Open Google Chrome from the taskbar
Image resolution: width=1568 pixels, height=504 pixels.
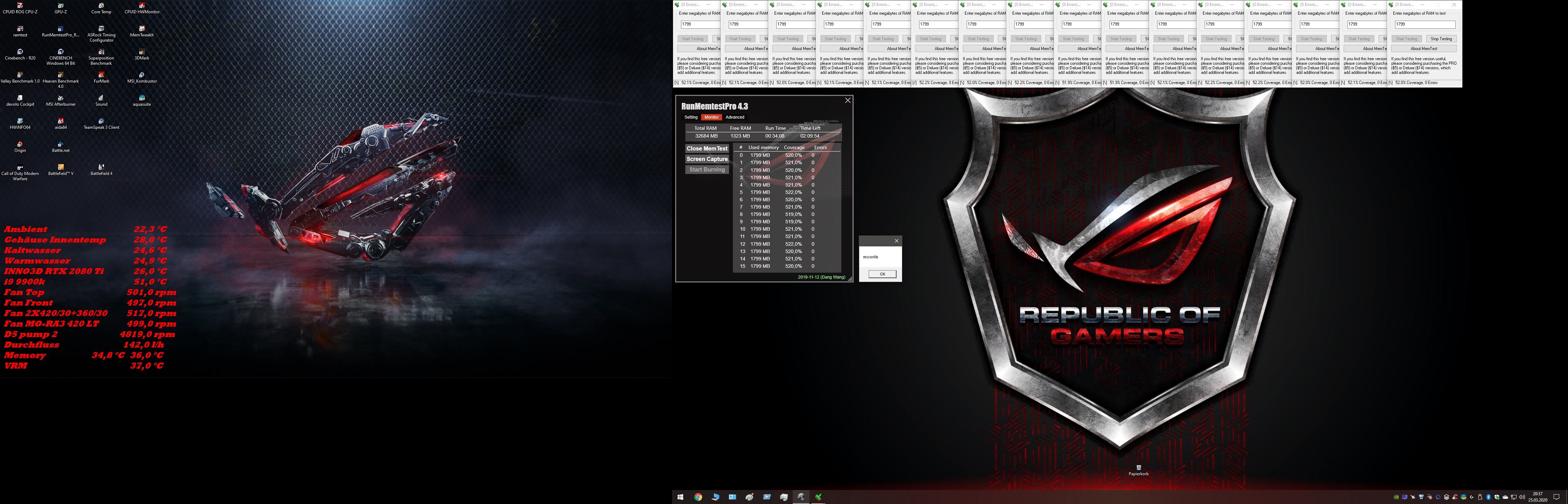(x=698, y=497)
